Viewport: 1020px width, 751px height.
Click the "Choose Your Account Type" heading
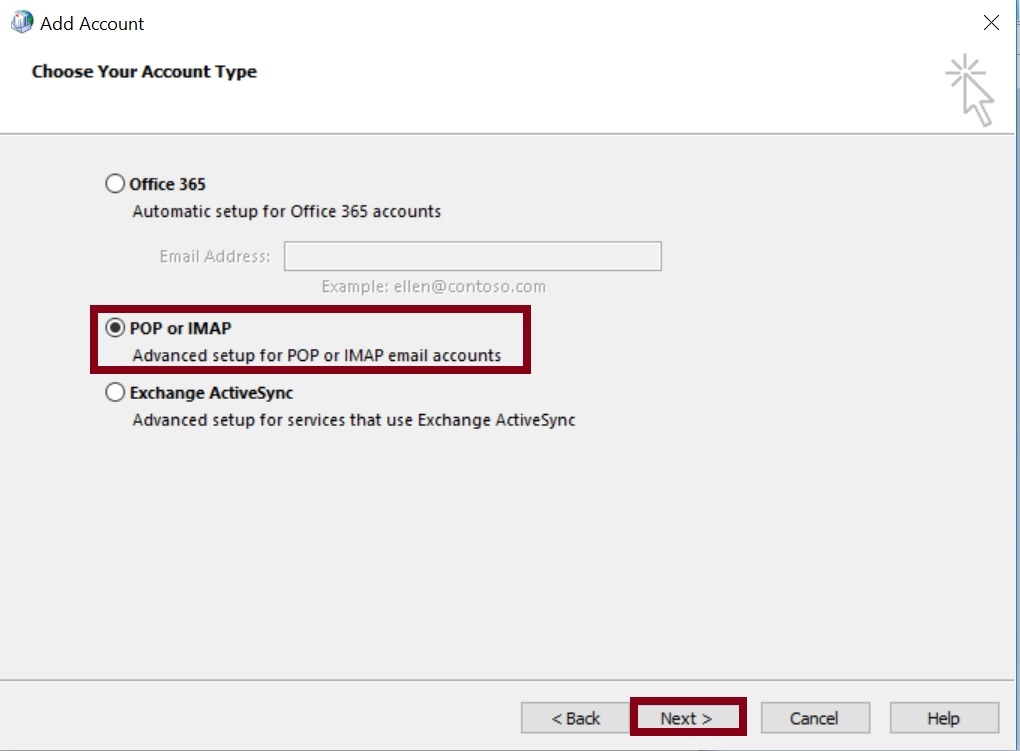tap(144, 72)
